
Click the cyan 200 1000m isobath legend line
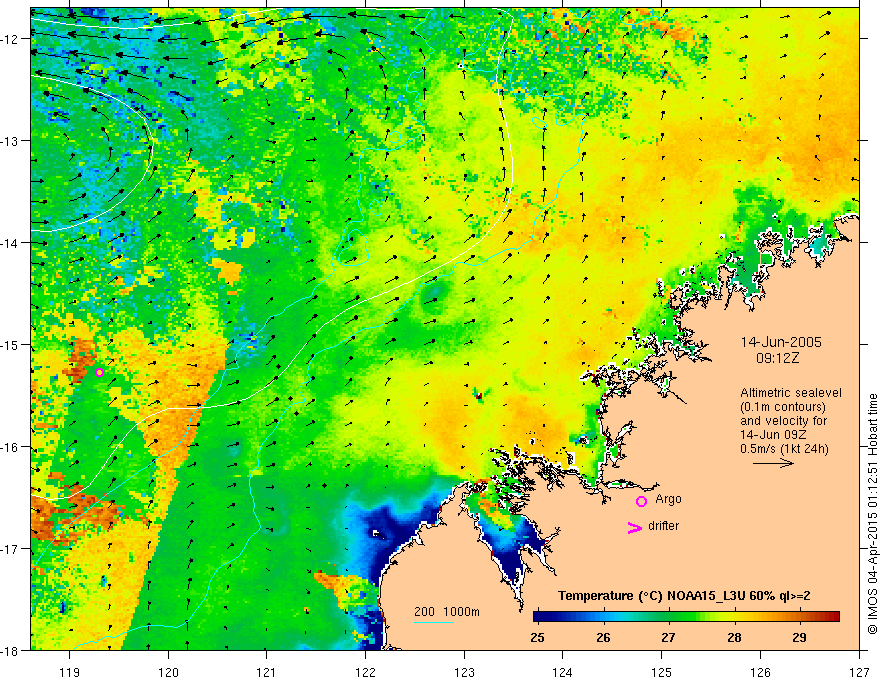click(x=433, y=622)
